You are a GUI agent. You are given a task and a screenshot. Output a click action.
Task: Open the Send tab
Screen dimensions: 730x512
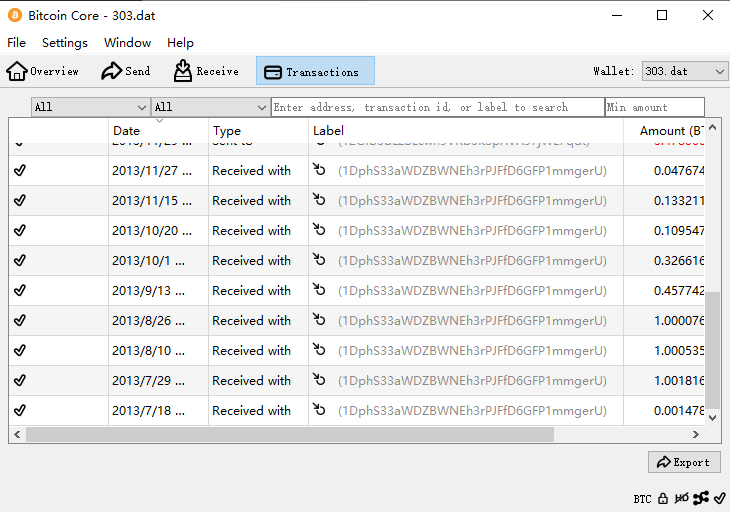coord(126,71)
